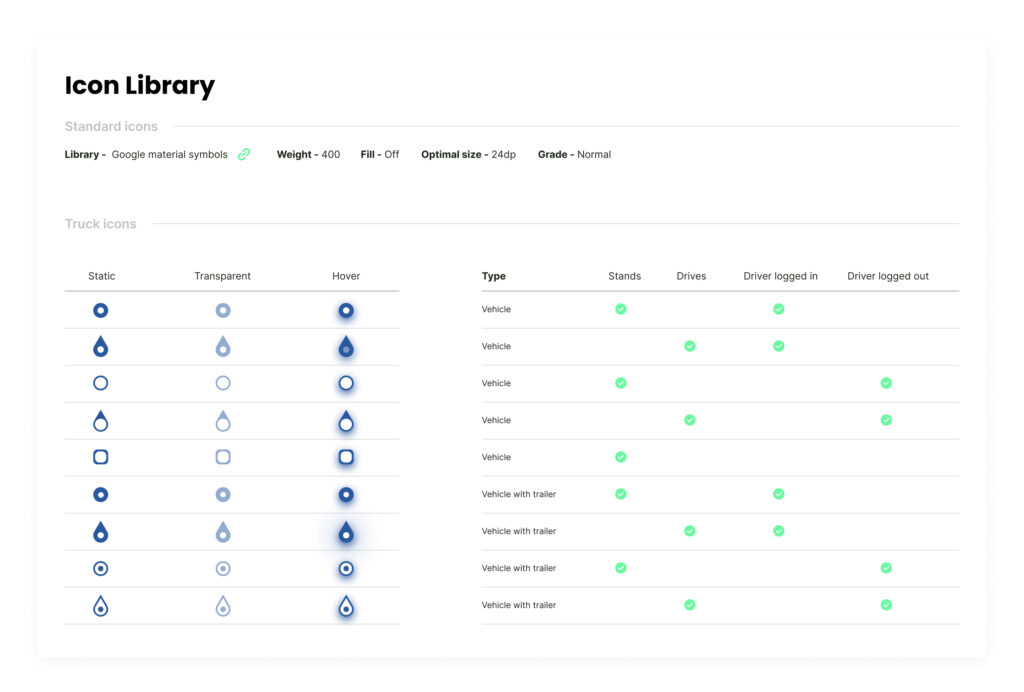The image size is (1024, 692).
Task: Click the Grade - Normal label
Action: tap(575, 155)
